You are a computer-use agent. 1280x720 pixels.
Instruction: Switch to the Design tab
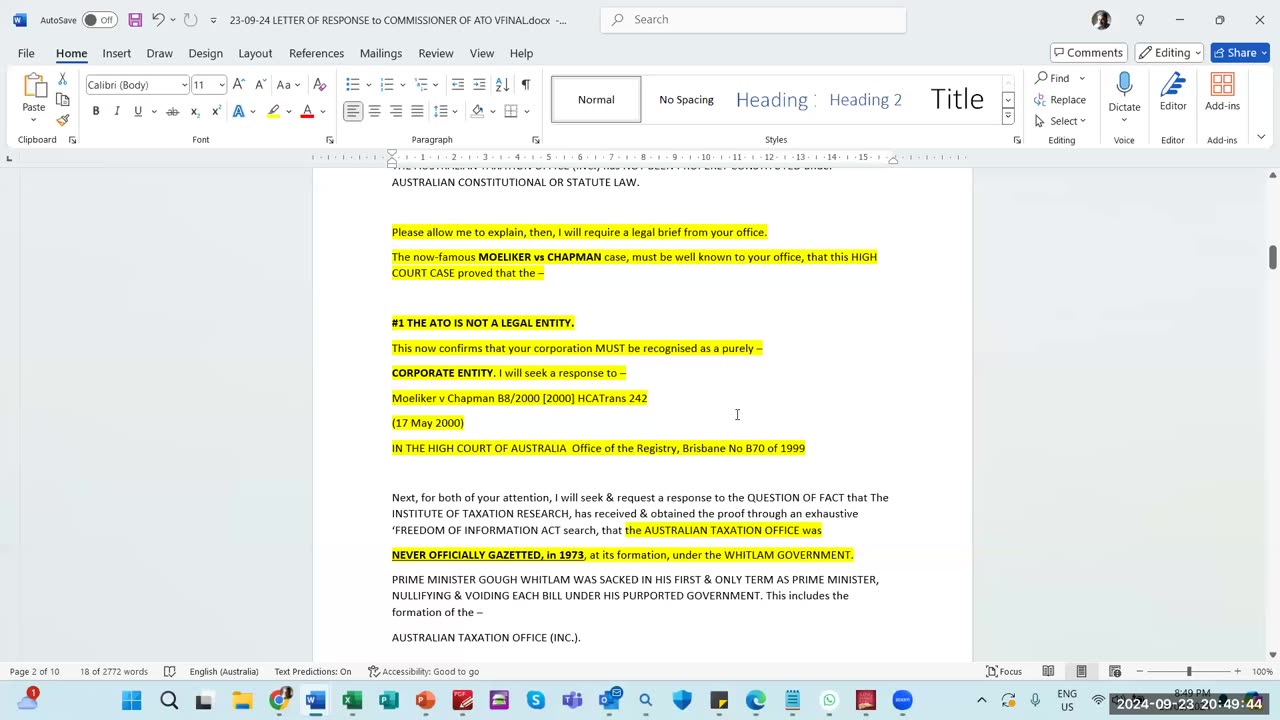pos(205,53)
